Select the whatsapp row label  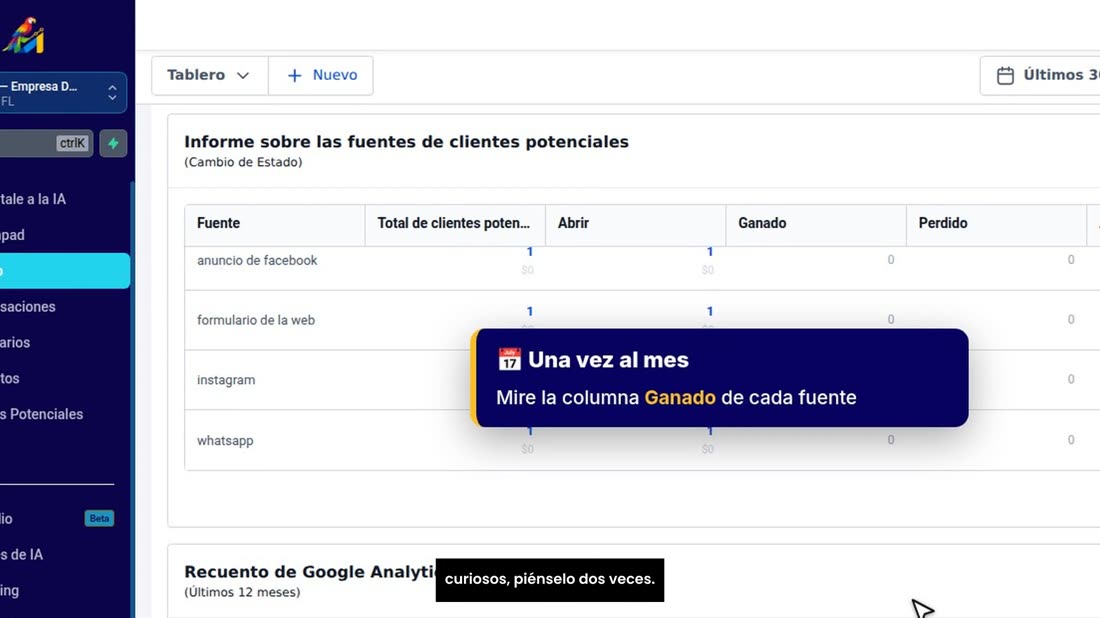[225, 441]
